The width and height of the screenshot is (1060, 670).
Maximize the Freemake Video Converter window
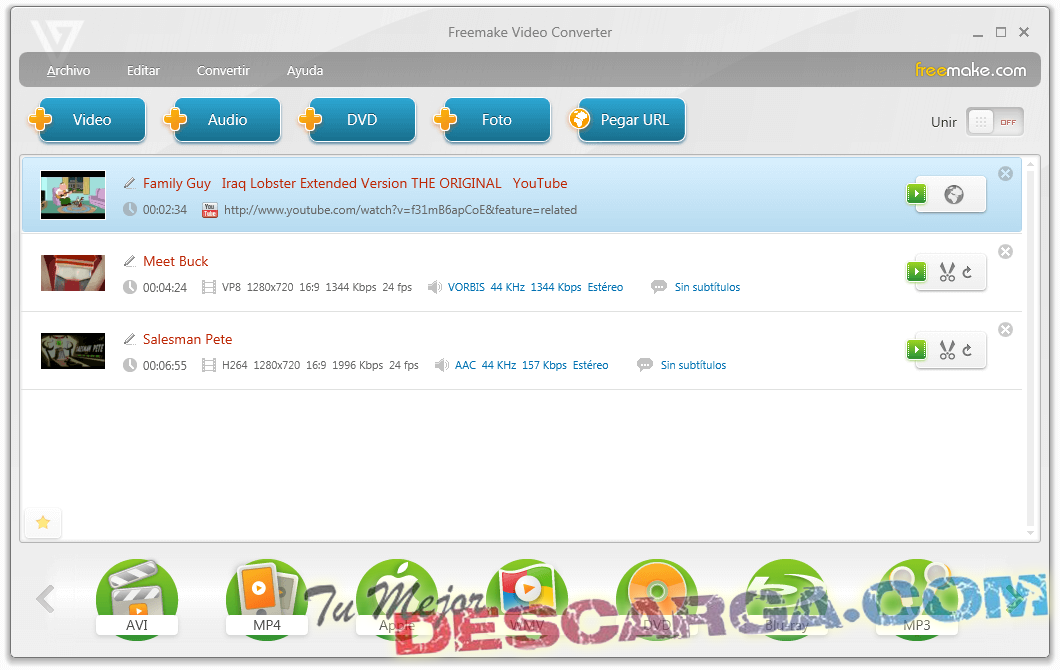coord(1001,32)
